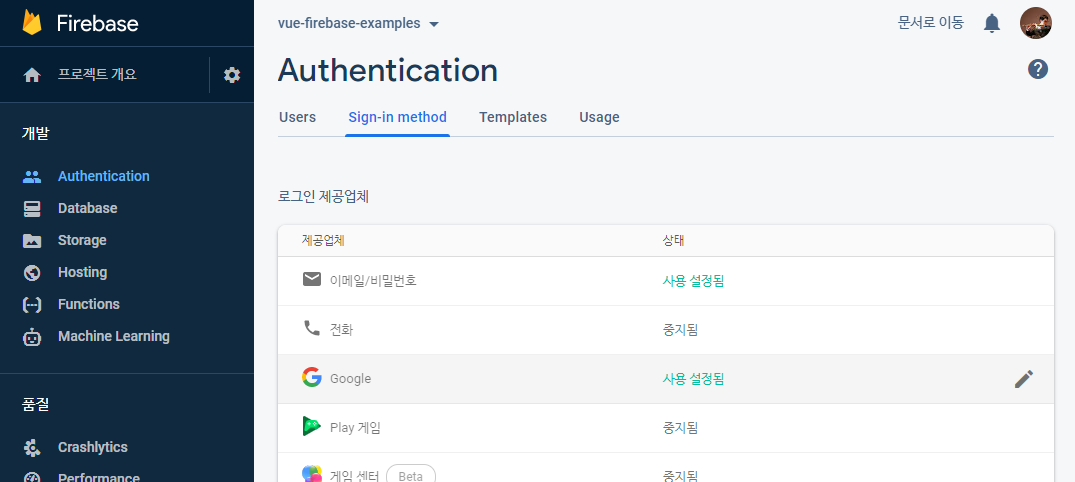The image size is (1075, 482).
Task: Click the Machine Learning robot icon
Action: 32,337
